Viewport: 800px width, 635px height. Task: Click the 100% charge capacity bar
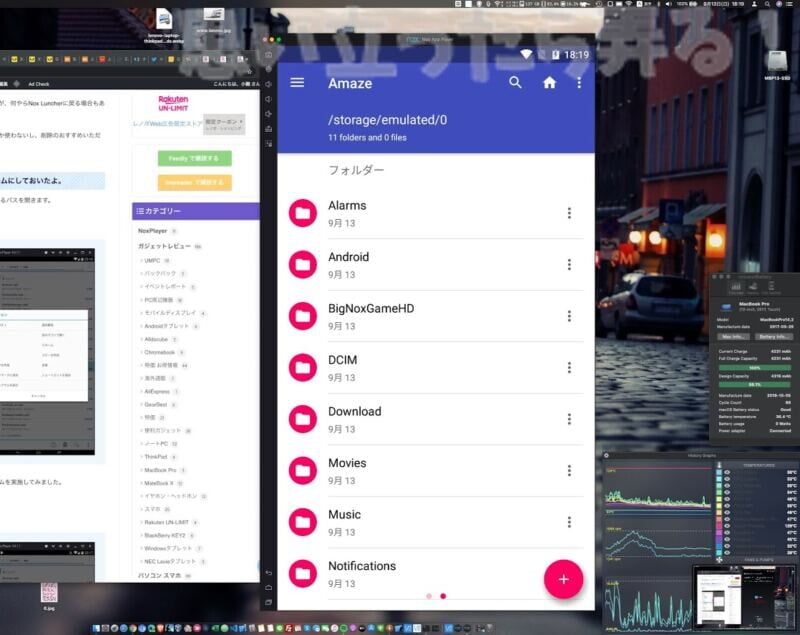click(x=755, y=367)
